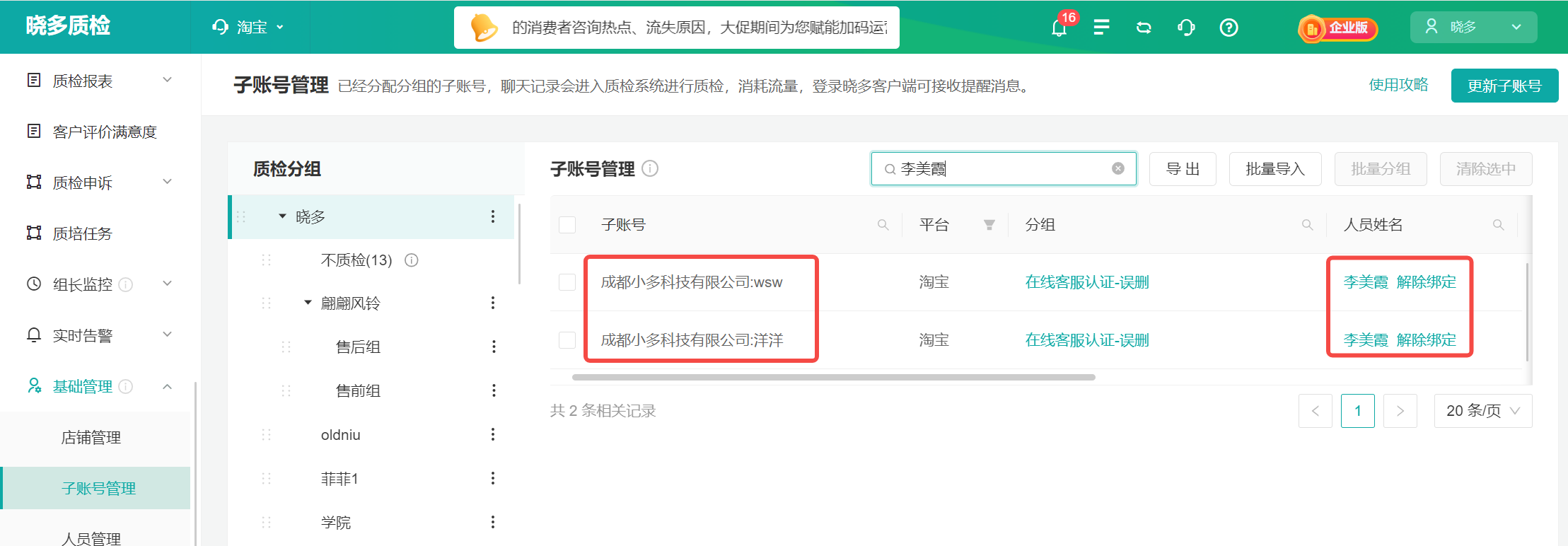Click 解除绑定 for the 洋洋 account
1568x546 pixels.
(1427, 340)
